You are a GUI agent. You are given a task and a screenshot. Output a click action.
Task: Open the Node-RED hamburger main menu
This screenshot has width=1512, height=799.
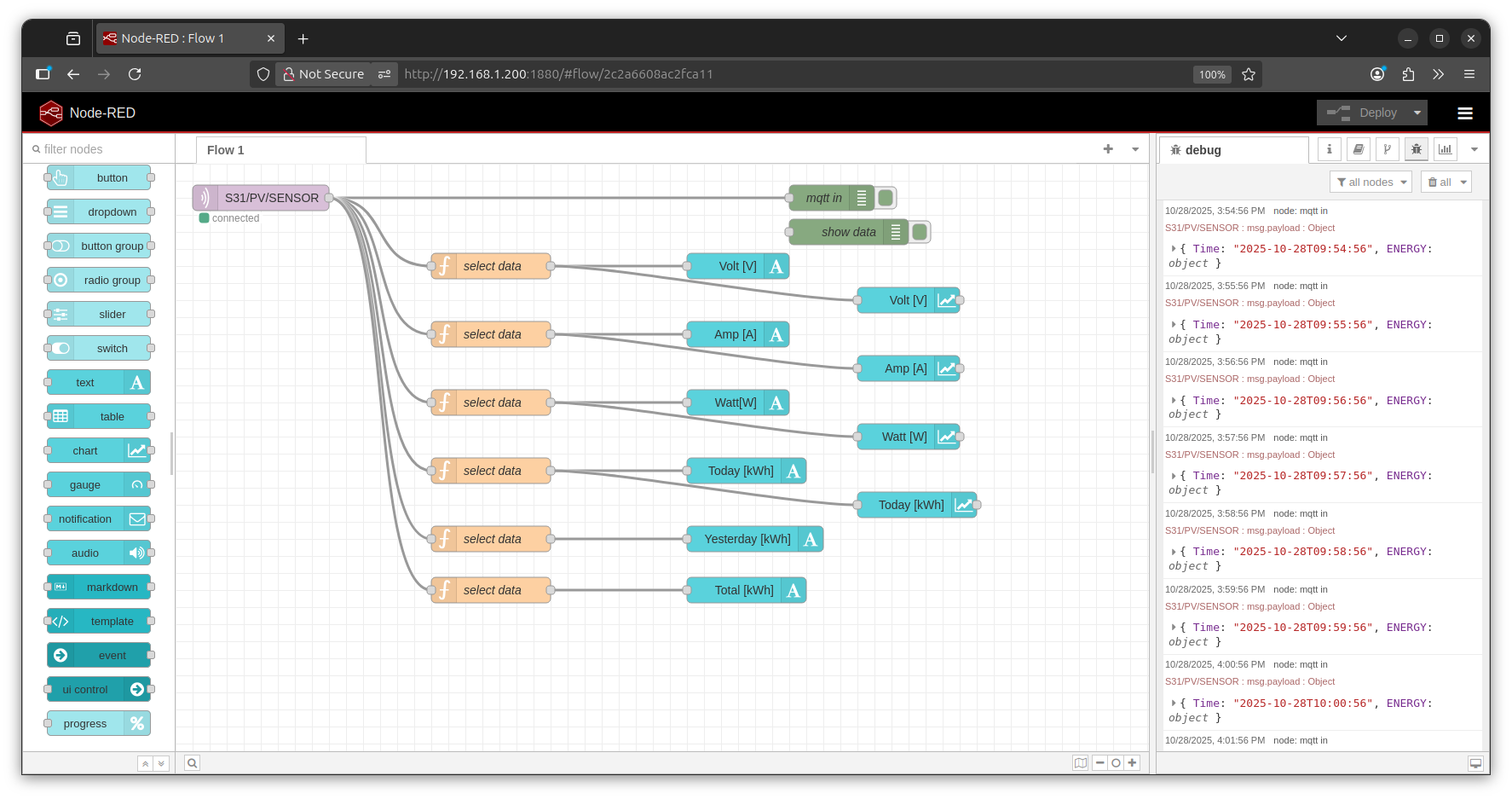coord(1465,113)
